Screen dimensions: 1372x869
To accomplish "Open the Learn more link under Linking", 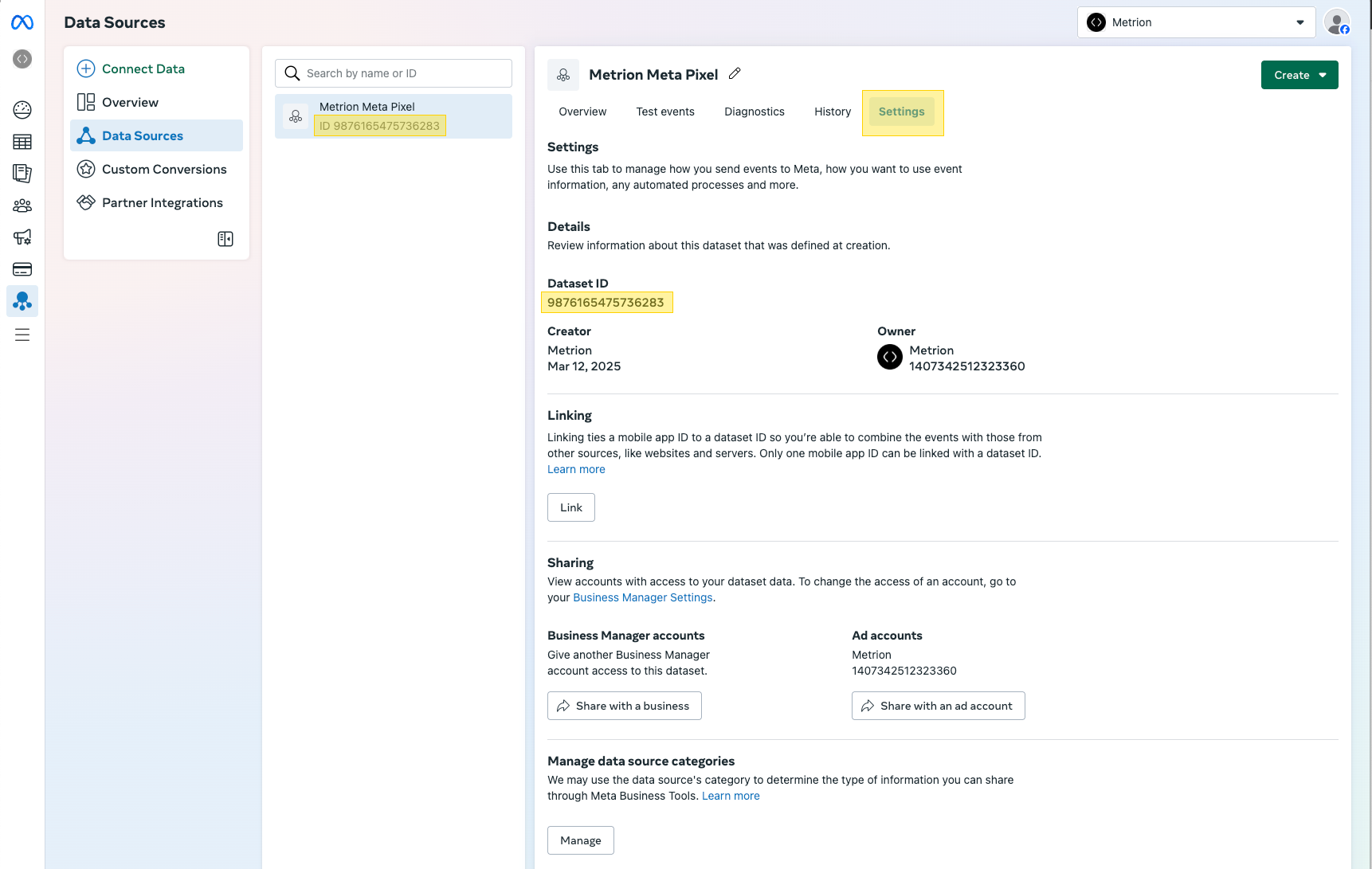I will 576,469.
